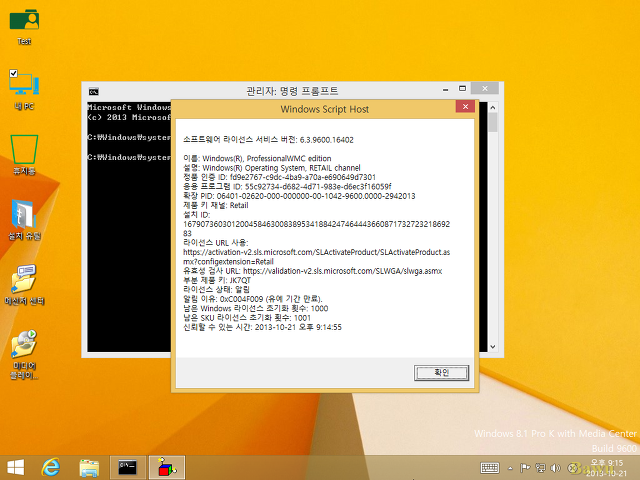Click the 정품 인증 ID line

[x=279, y=177]
